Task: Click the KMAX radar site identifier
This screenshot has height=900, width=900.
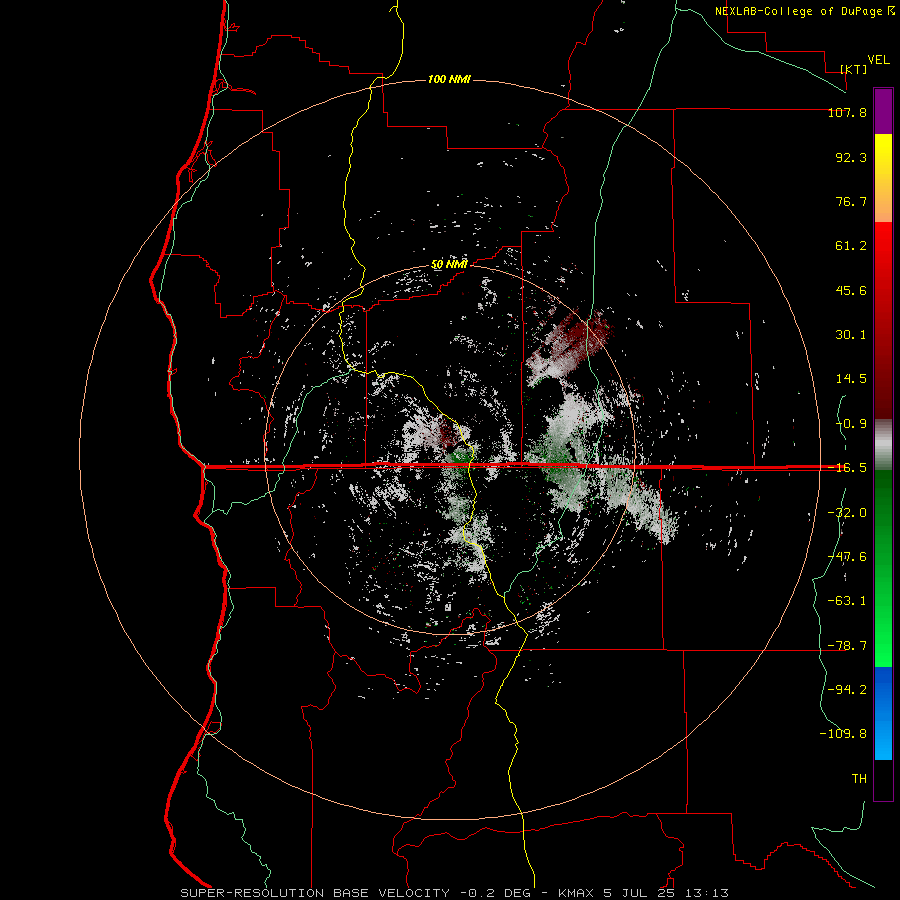Action: pos(576,893)
